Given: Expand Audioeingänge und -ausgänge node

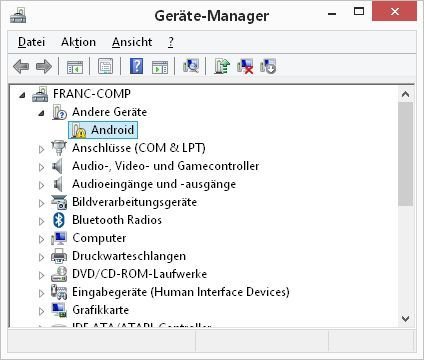Looking at the screenshot, I should point(41,185).
